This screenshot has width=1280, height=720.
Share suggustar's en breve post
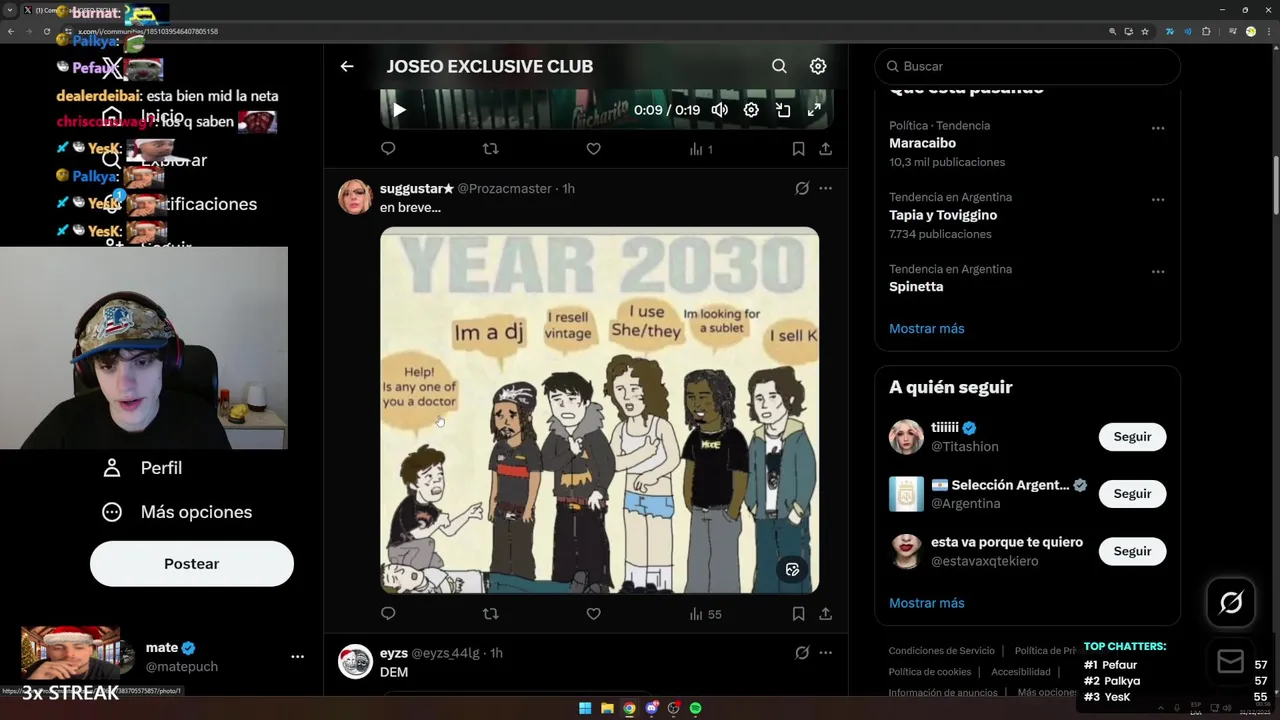tap(826, 614)
